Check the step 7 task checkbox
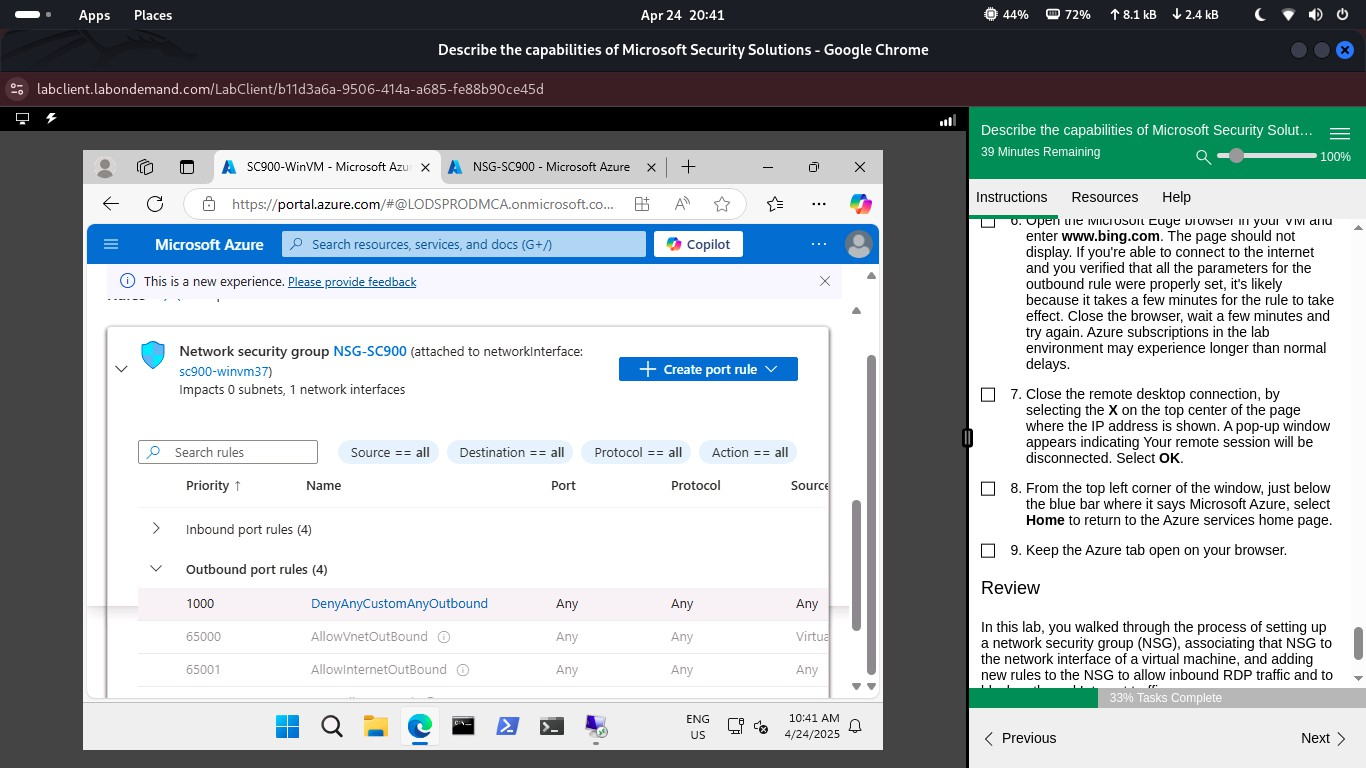 (x=988, y=395)
